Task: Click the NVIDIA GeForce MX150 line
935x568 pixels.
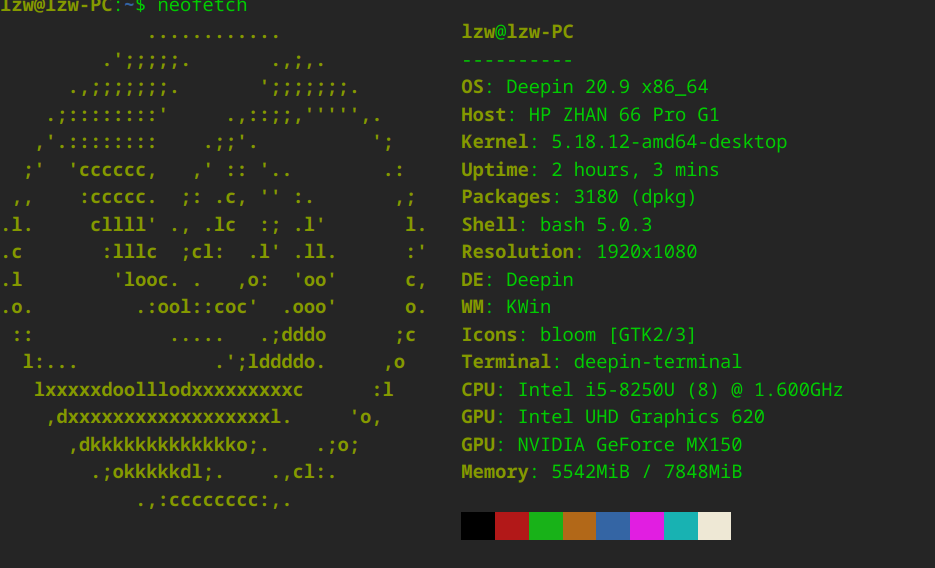Action: pyautogui.click(x=602, y=445)
